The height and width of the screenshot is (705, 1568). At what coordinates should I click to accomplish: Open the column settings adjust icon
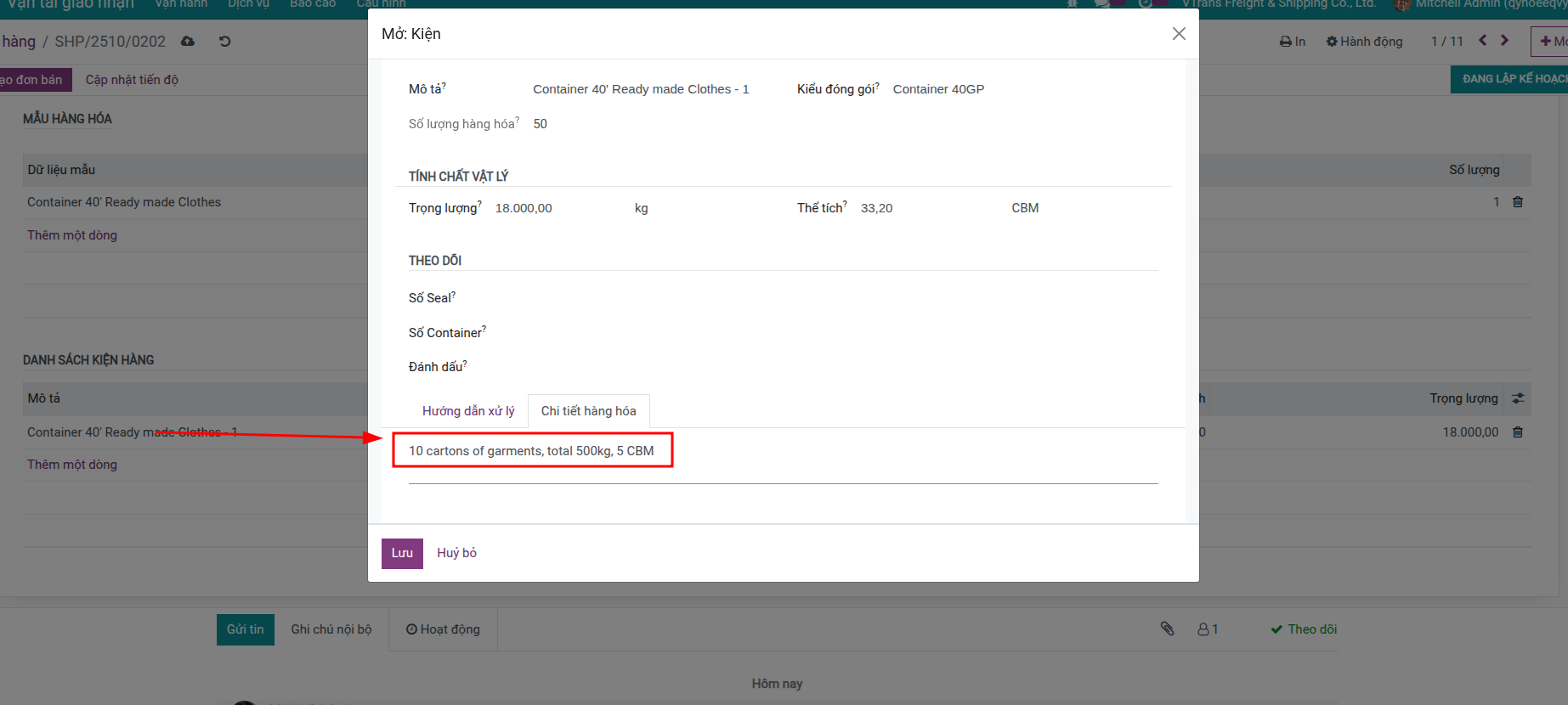click(1518, 398)
